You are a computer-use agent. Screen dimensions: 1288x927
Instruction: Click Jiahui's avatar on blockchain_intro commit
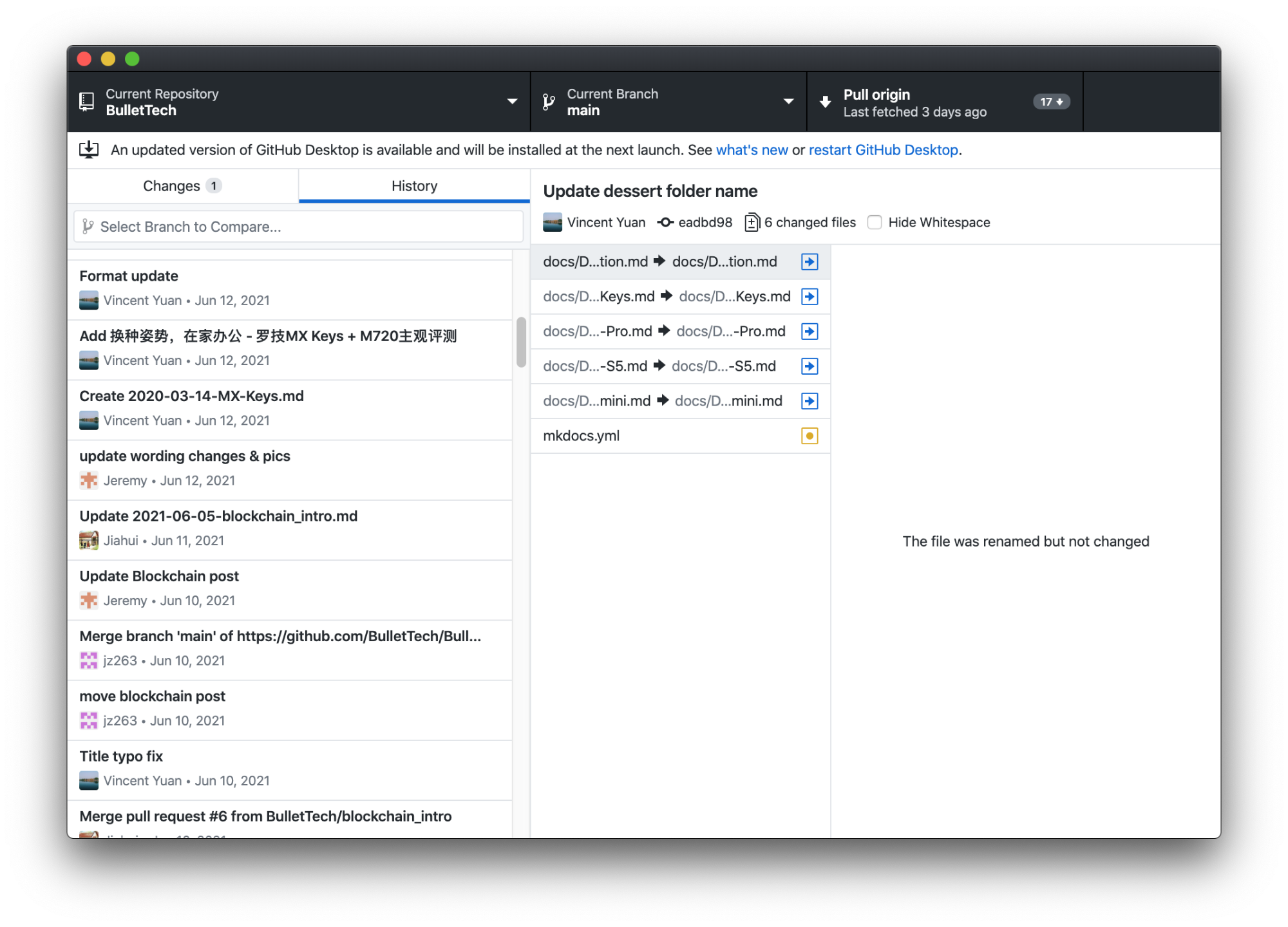point(89,540)
